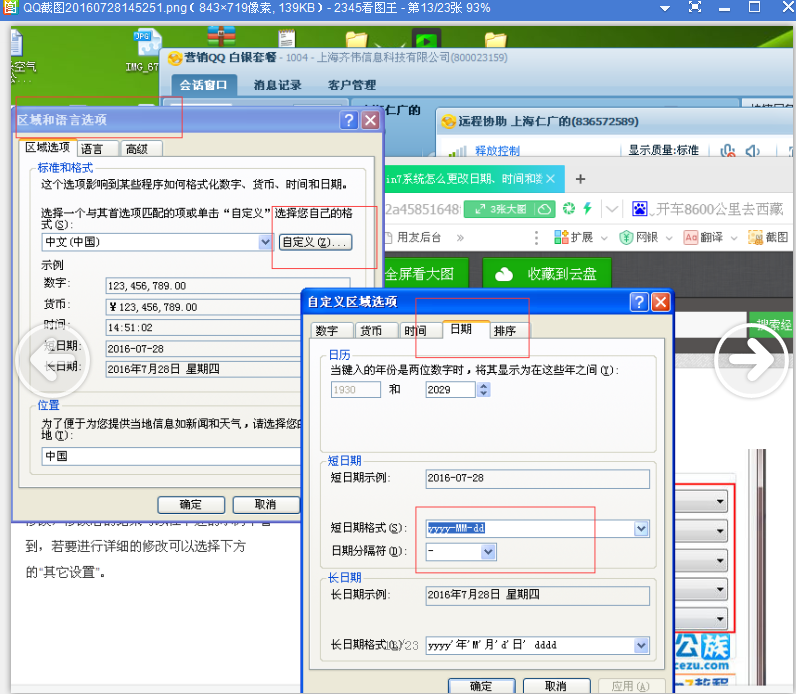Click the 2029 year stepper arrows
This screenshot has height=694, width=796.
tap(484, 389)
